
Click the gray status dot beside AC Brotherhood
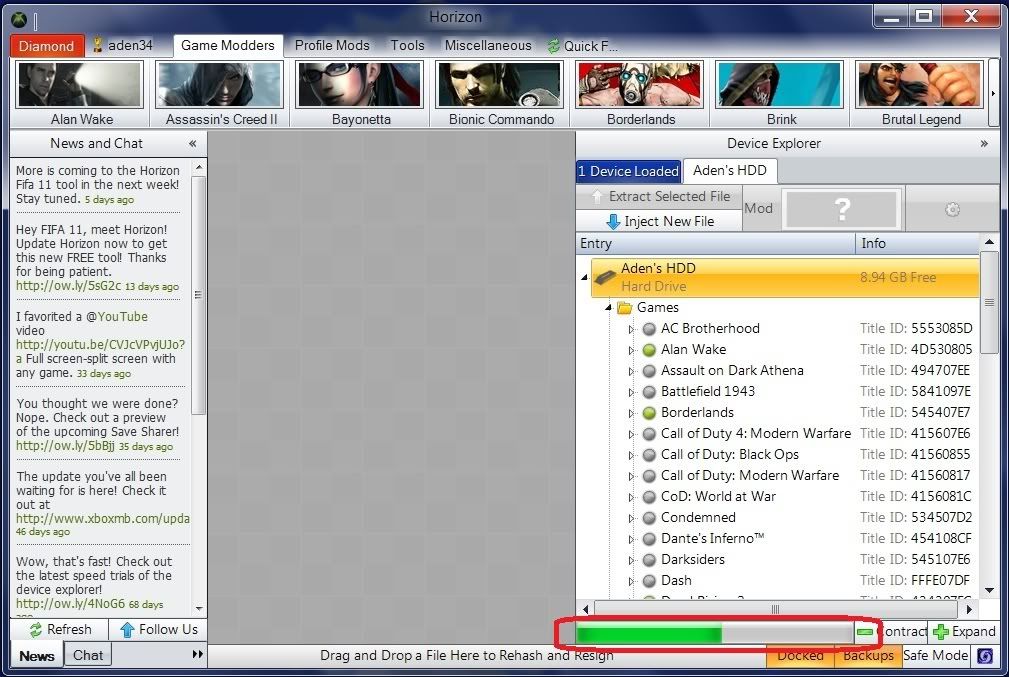coord(649,329)
